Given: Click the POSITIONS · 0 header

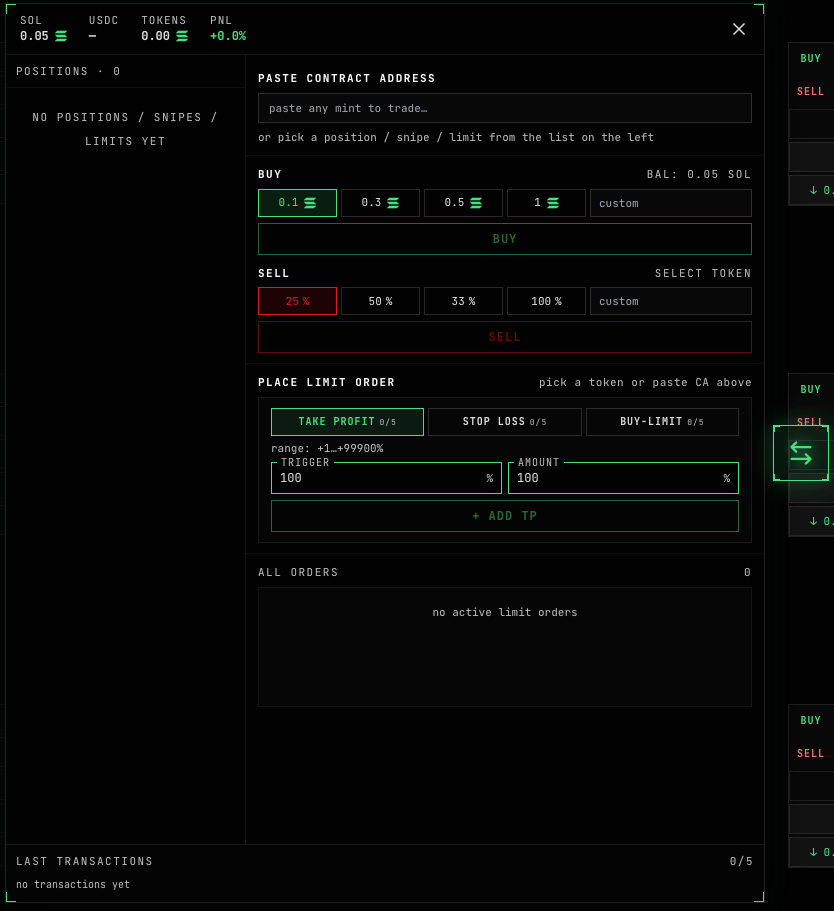Looking at the screenshot, I should click(x=68, y=71).
